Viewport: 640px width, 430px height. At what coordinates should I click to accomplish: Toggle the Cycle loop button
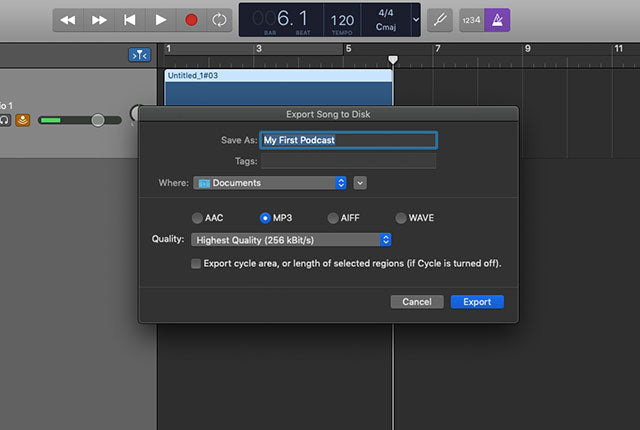[x=218, y=20]
